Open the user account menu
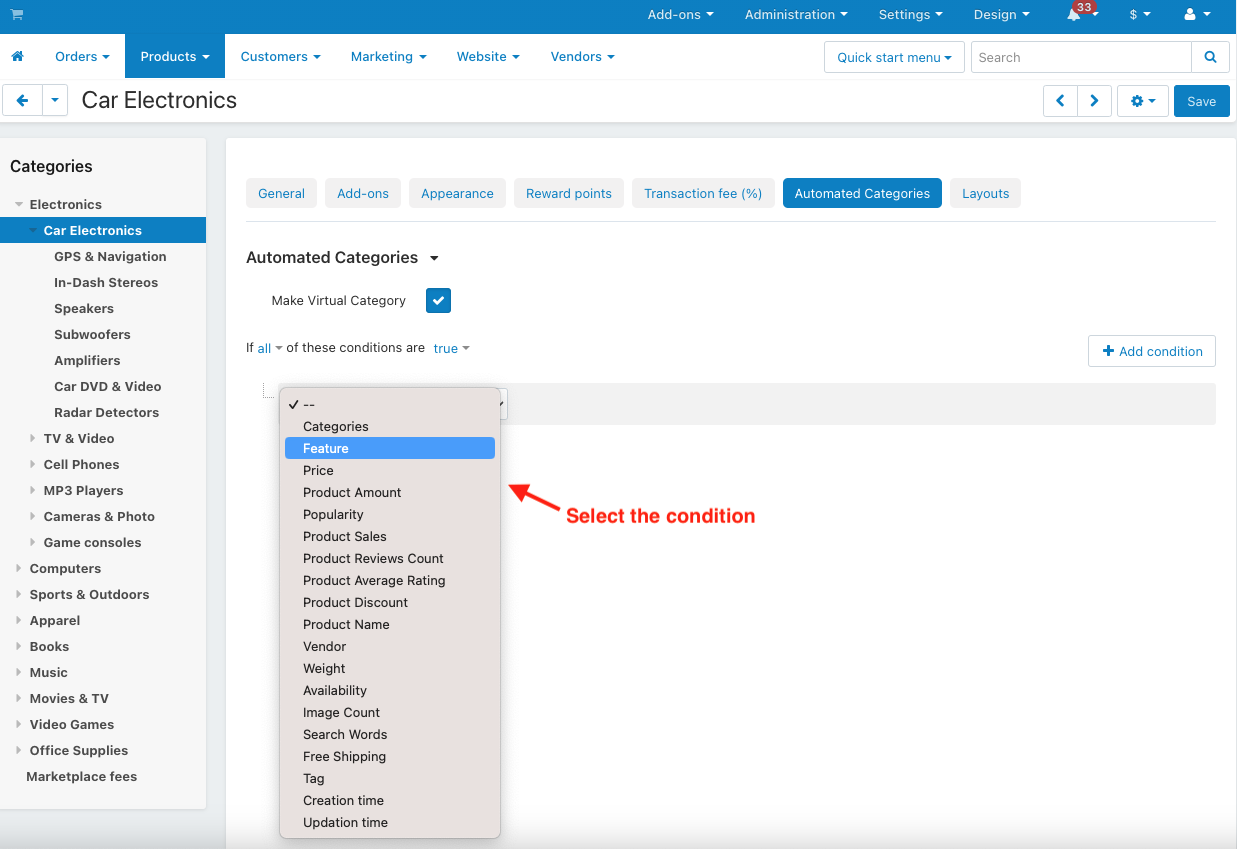 [x=1197, y=15]
